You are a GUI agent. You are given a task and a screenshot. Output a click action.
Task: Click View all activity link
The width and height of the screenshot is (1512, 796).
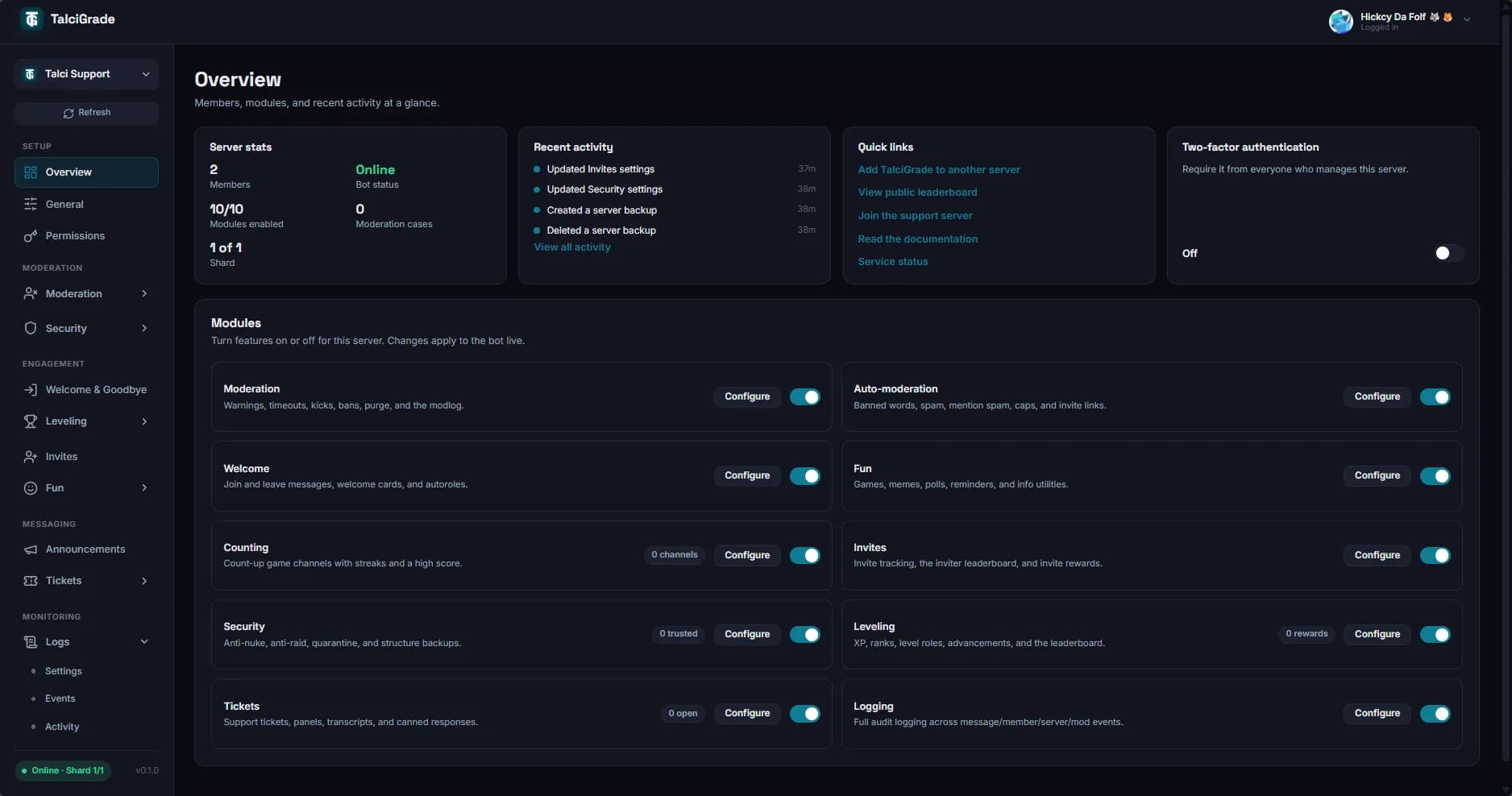572,247
